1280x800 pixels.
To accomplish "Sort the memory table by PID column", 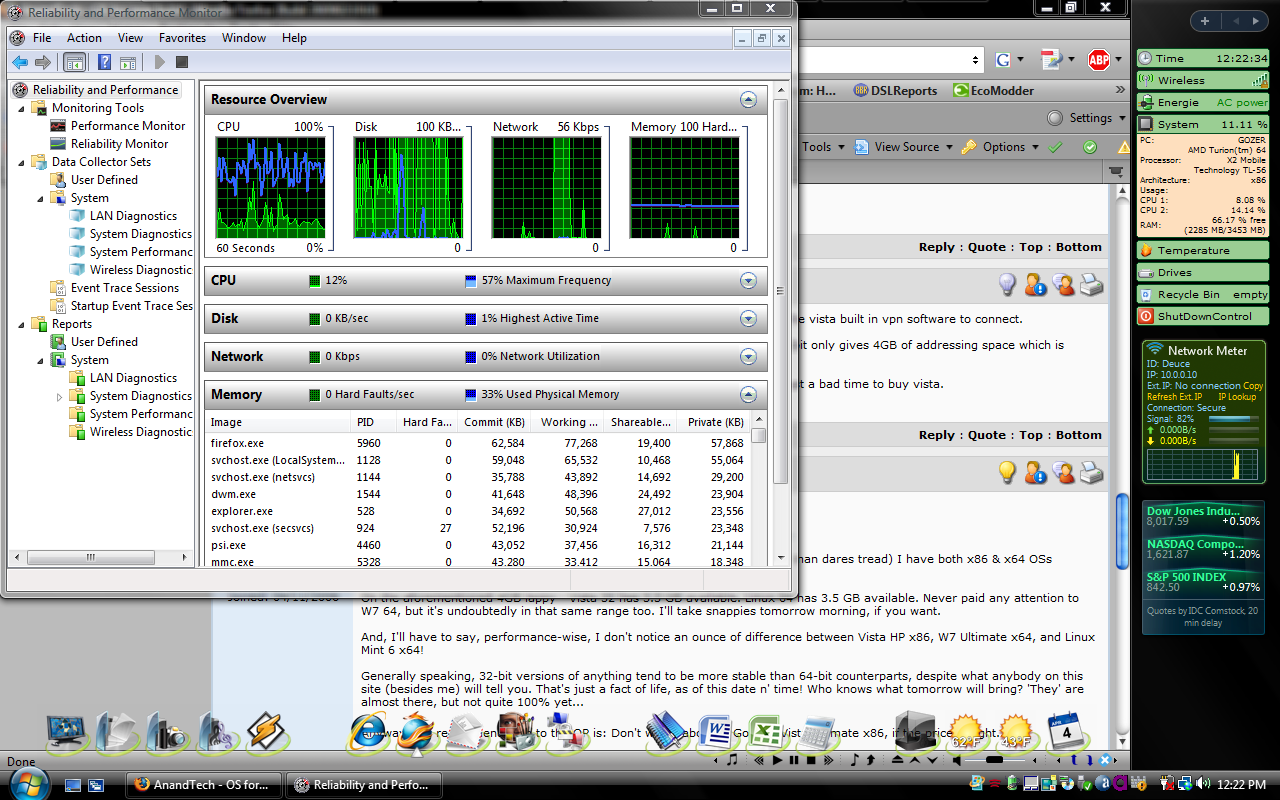I will click(x=366, y=422).
